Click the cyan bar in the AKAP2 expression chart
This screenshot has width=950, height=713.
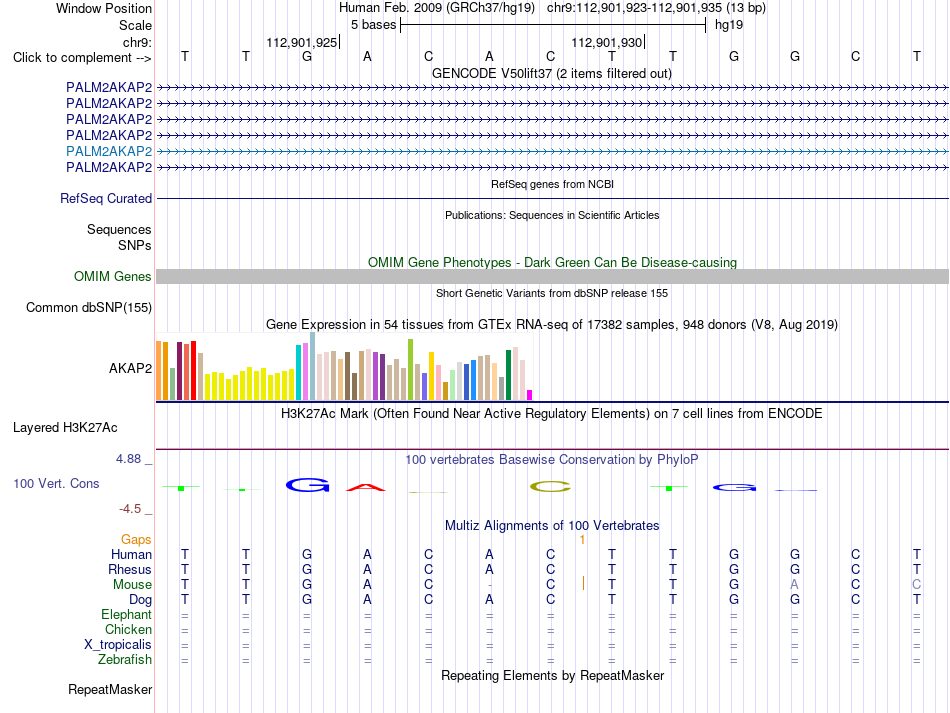tap(298, 373)
